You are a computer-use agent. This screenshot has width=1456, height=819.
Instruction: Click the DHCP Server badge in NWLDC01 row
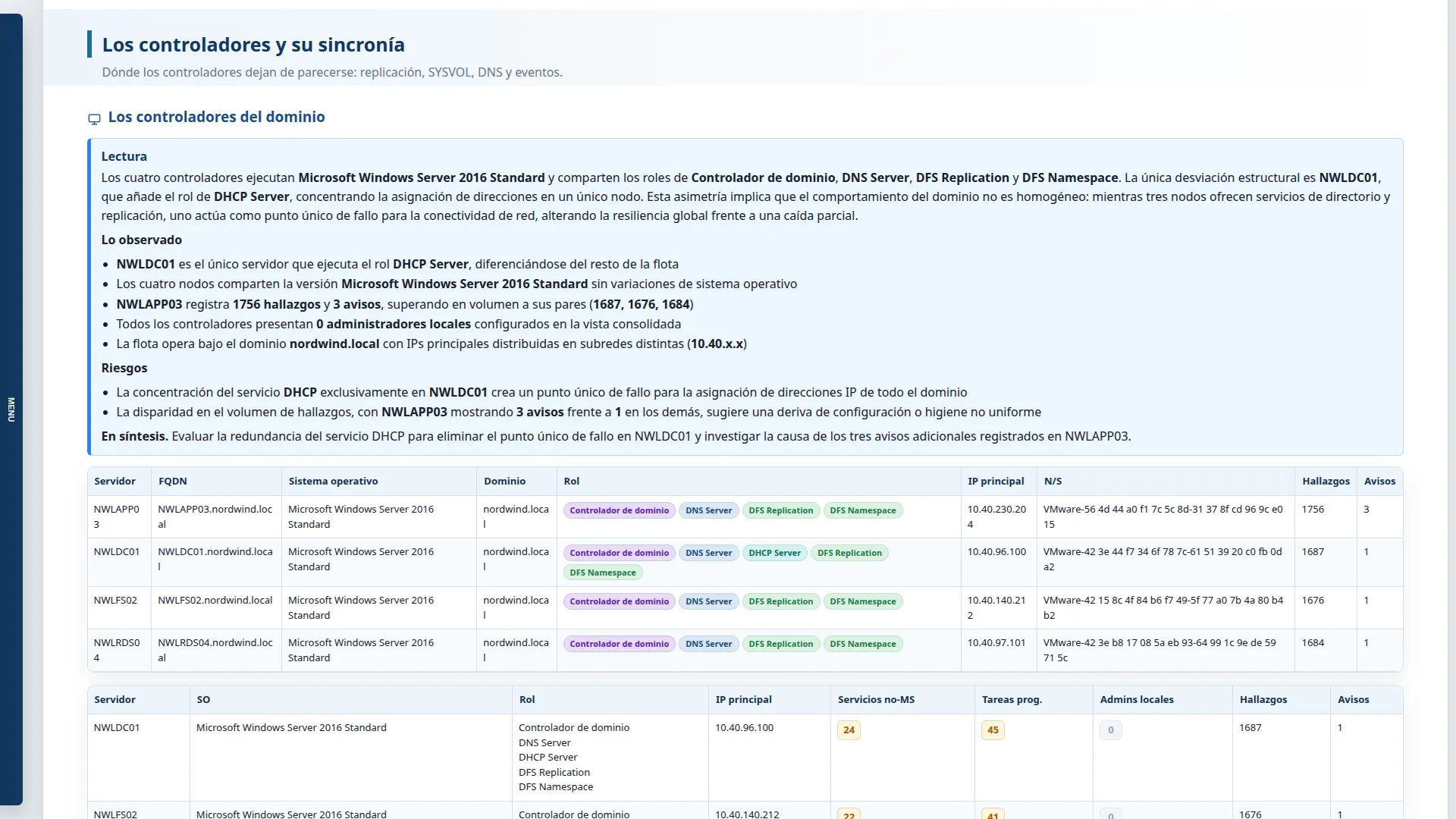tap(774, 554)
